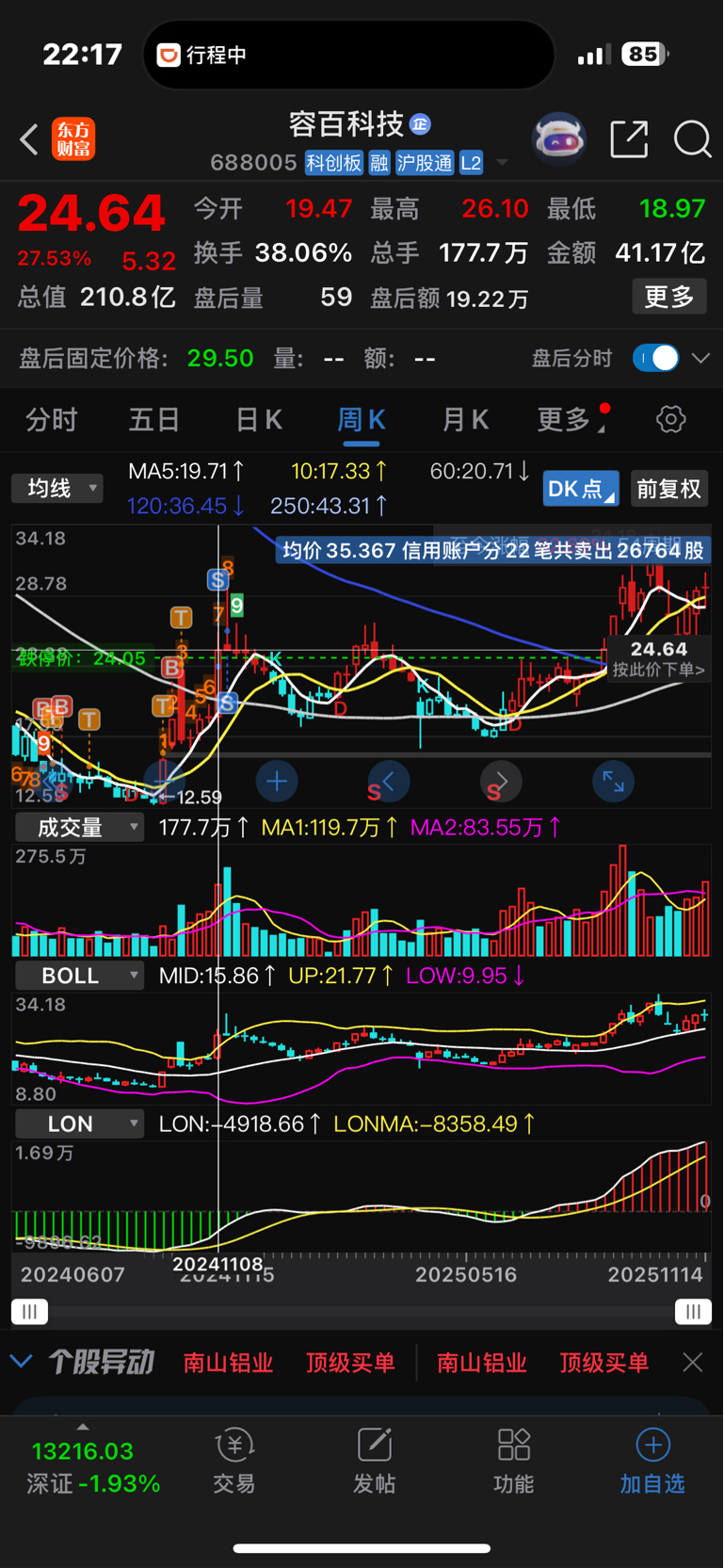Screen dimensions: 724x1568
Task: Tap the L2 level badge
Action: 471,163
